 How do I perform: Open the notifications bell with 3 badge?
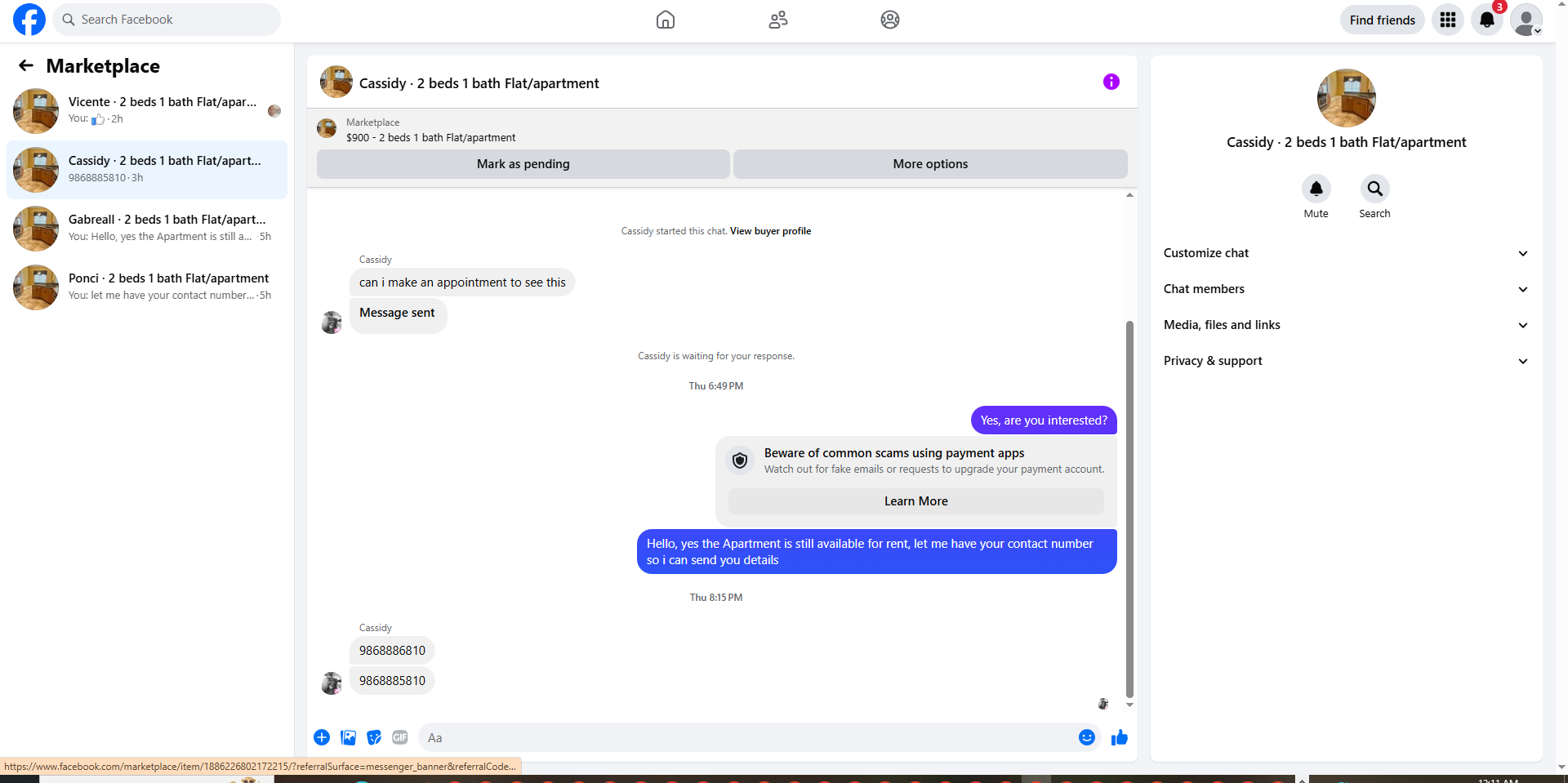click(x=1487, y=20)
